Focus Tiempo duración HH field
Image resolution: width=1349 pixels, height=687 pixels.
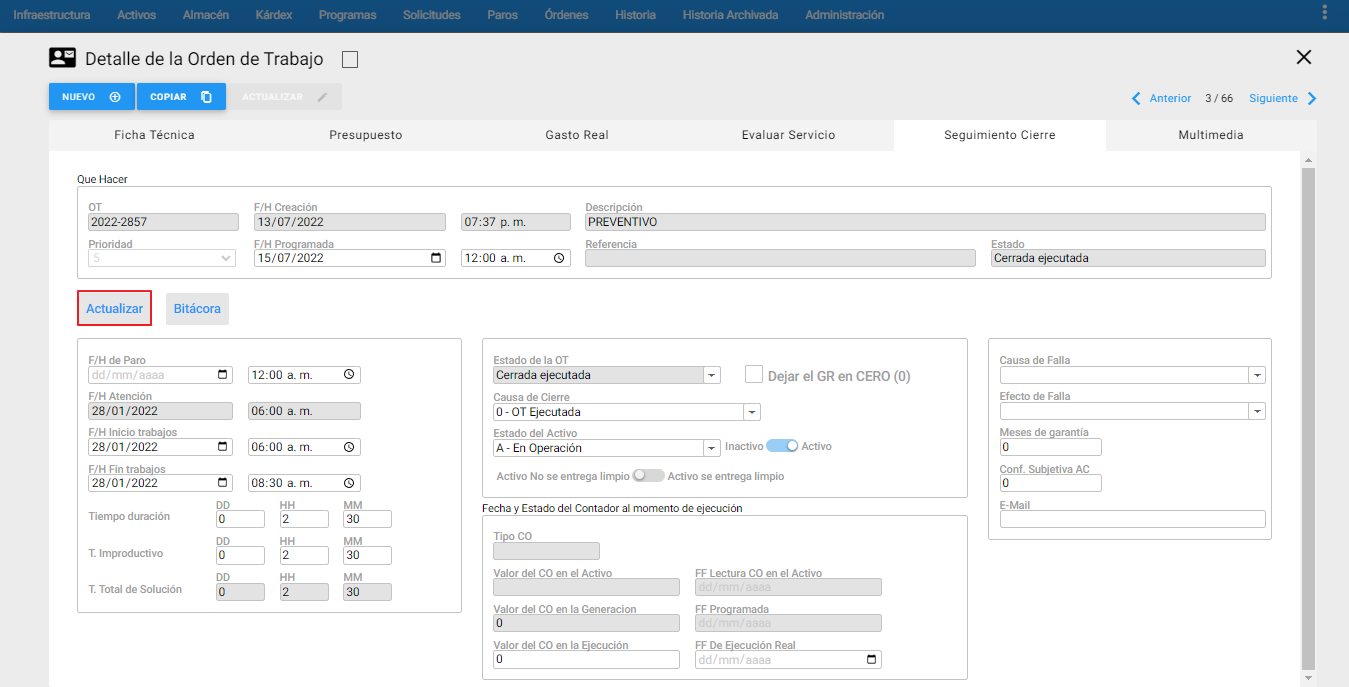pos(304,519)
